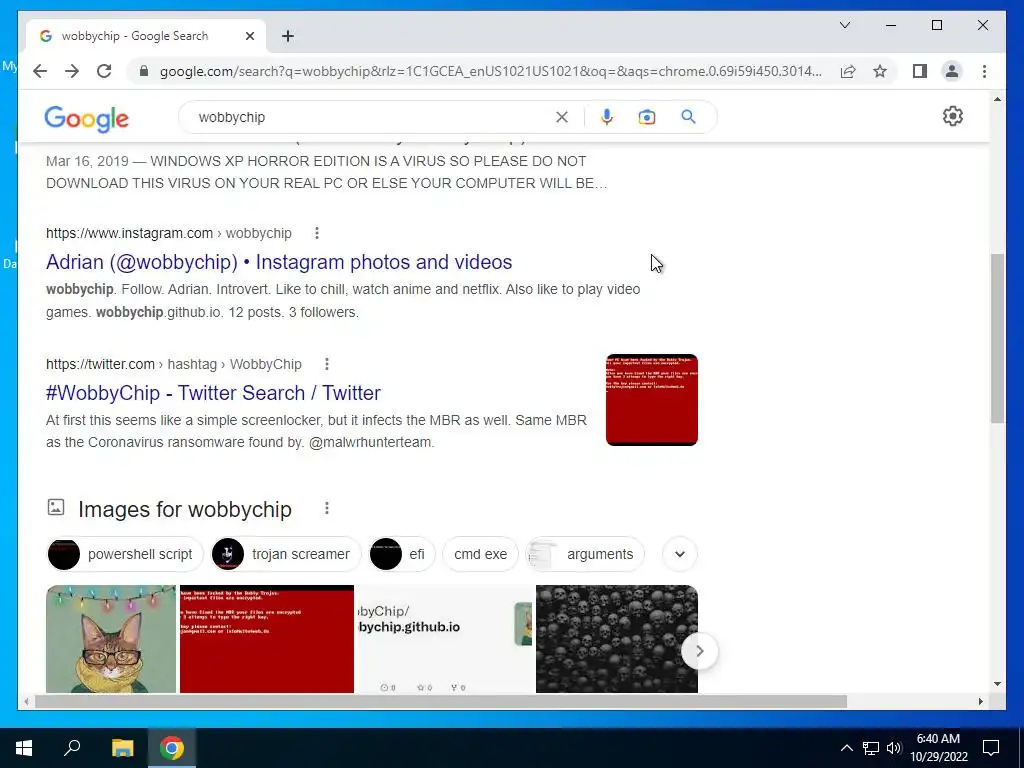Open the tab search dropdown arrow
This screenshot has width=1024, height=768.
[x=844, y=25]
